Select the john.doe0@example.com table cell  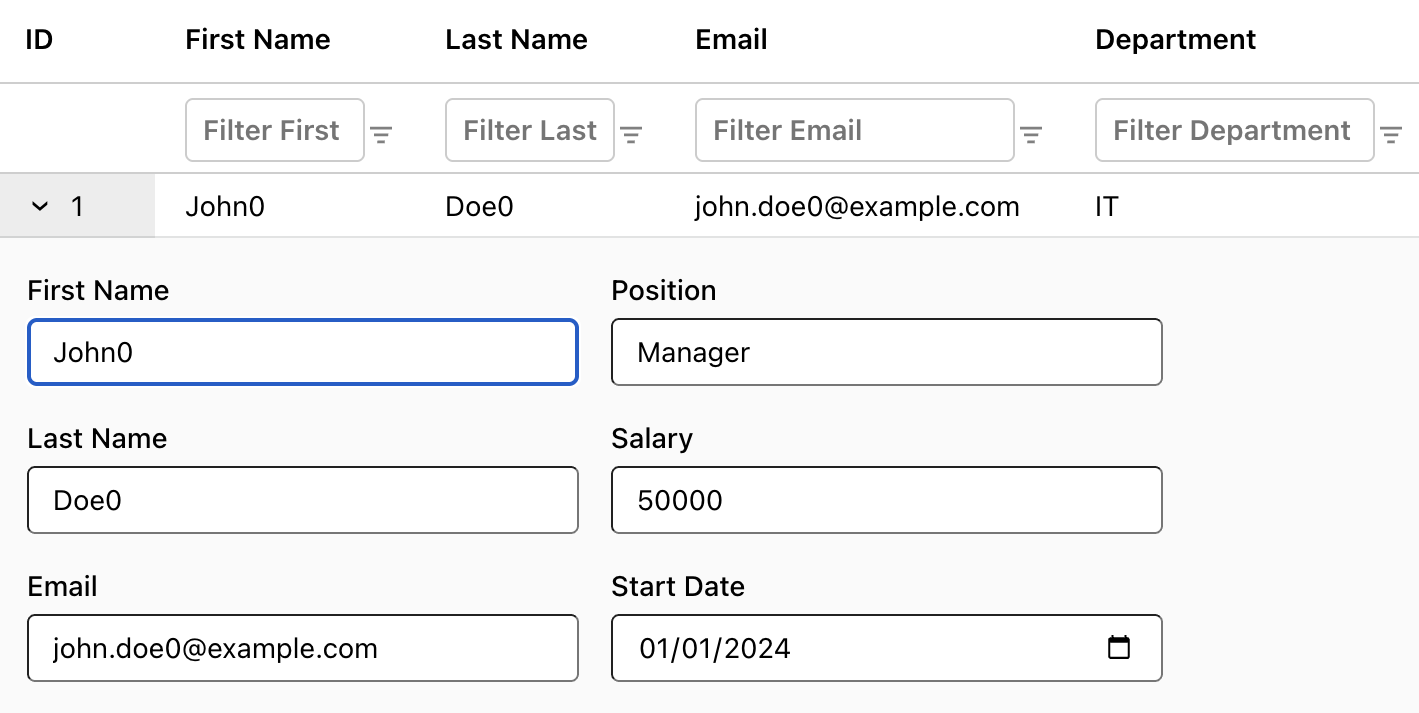857,207
